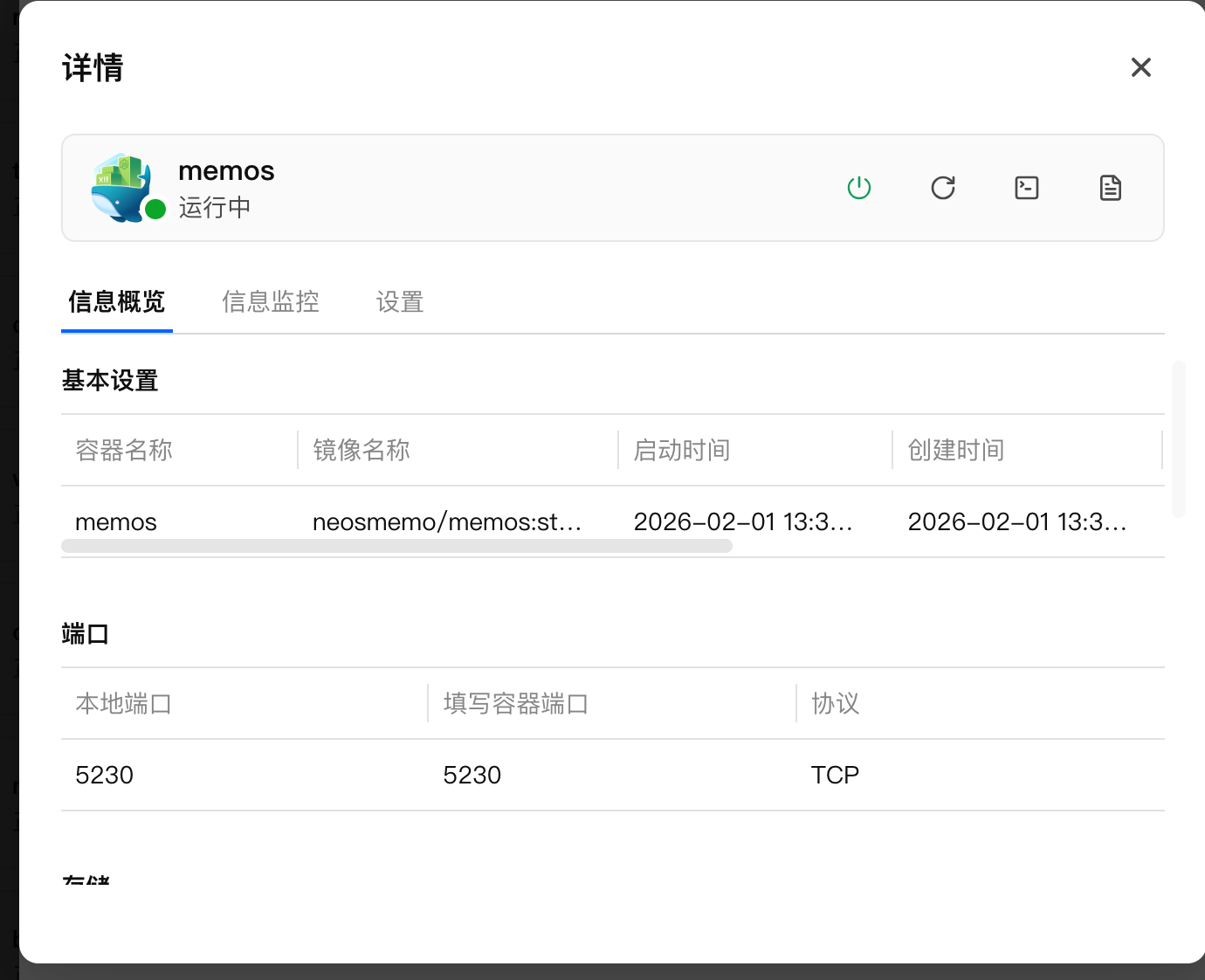
Task: Click the 创建时间 column header
Action: tap(956, 451)
